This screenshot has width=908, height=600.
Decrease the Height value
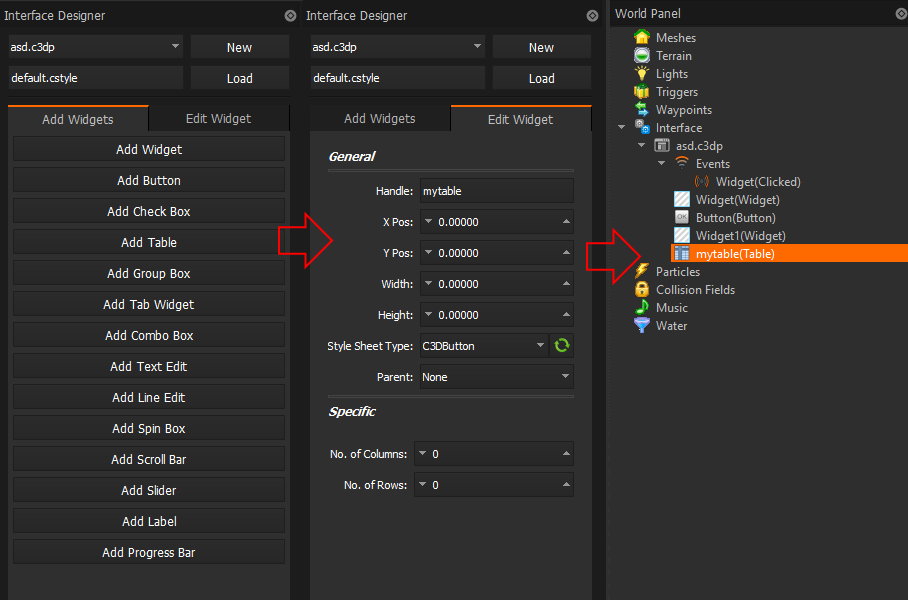(429, 314)
